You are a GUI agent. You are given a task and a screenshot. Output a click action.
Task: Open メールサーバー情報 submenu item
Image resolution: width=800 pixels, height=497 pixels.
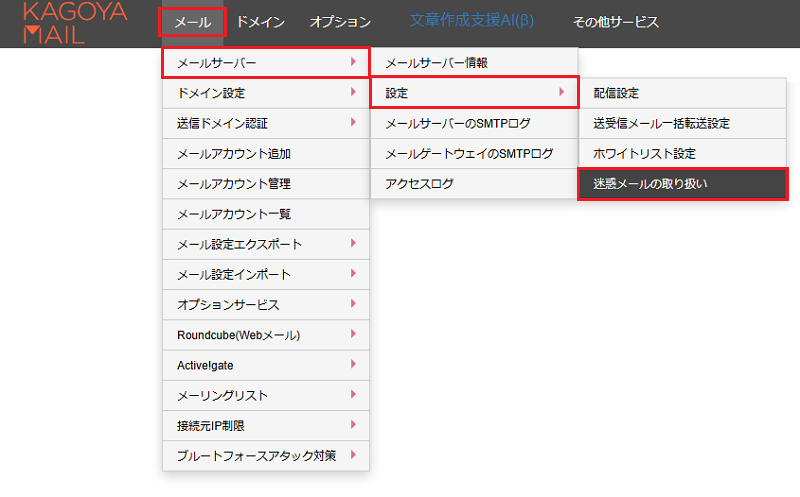(x=474, y=63)
